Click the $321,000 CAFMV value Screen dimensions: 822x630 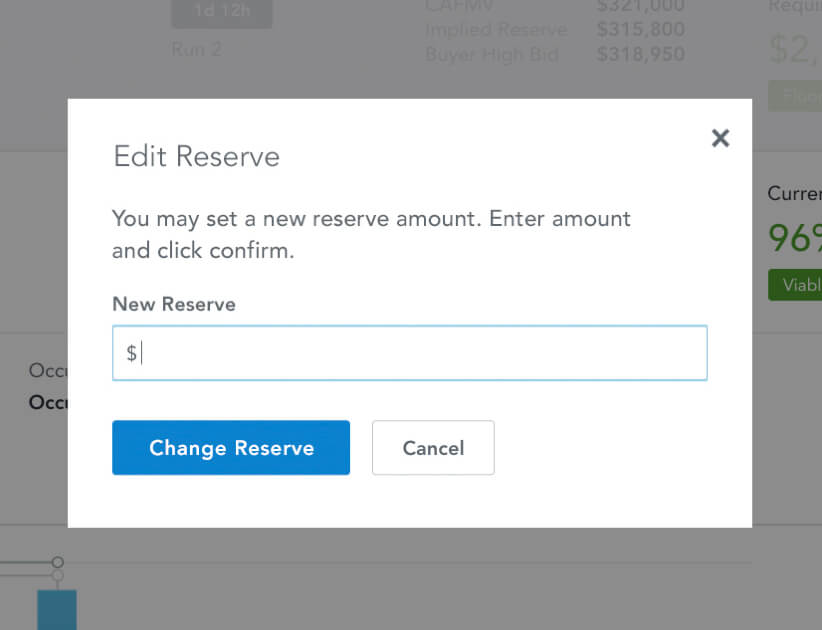click(641, 7)
